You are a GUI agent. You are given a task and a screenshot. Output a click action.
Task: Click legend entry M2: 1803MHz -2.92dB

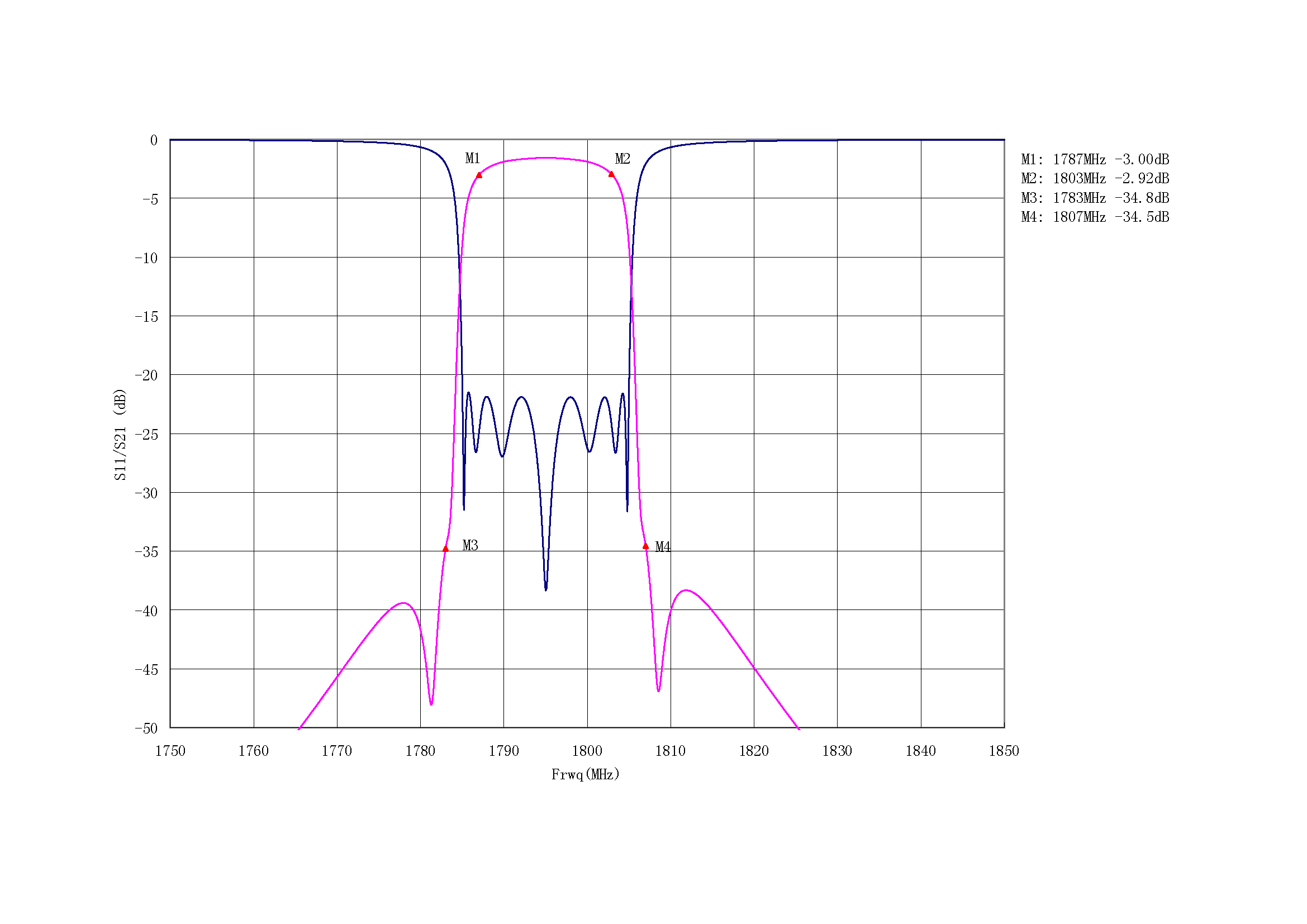tap(1095, 179)
